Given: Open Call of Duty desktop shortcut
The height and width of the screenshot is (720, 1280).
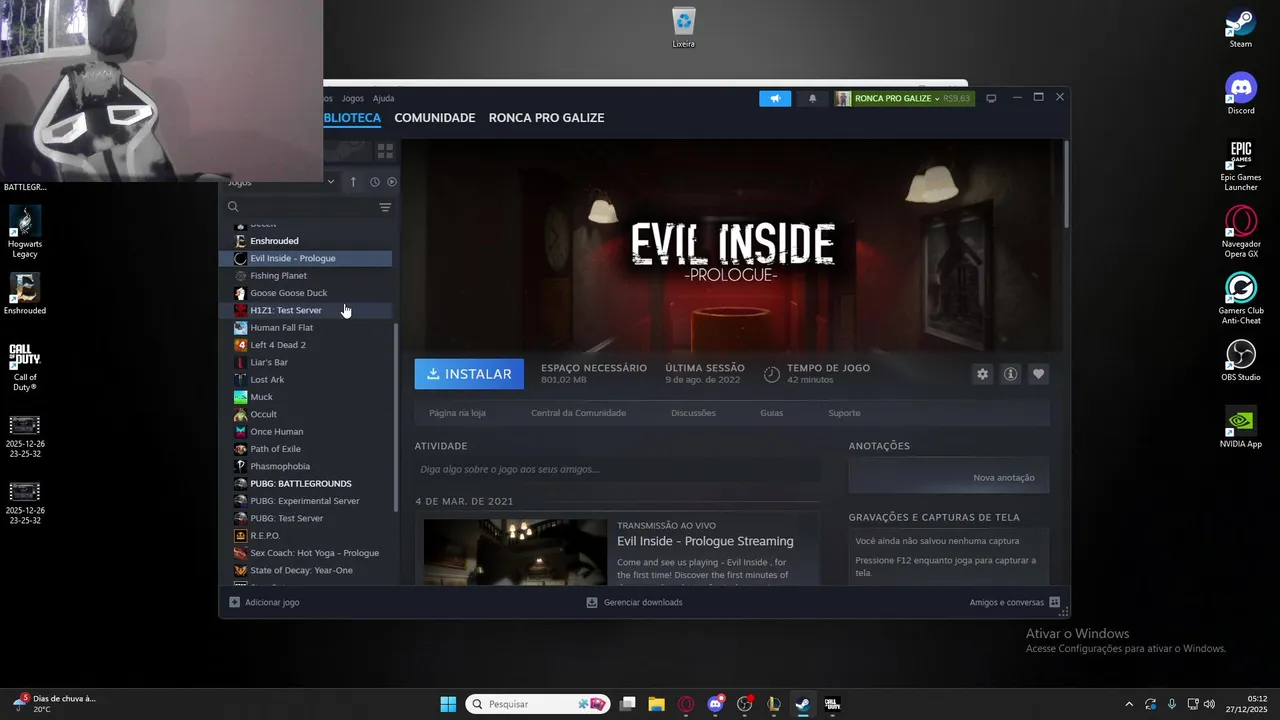Looking at the screenshot, I should pos(25,367).
